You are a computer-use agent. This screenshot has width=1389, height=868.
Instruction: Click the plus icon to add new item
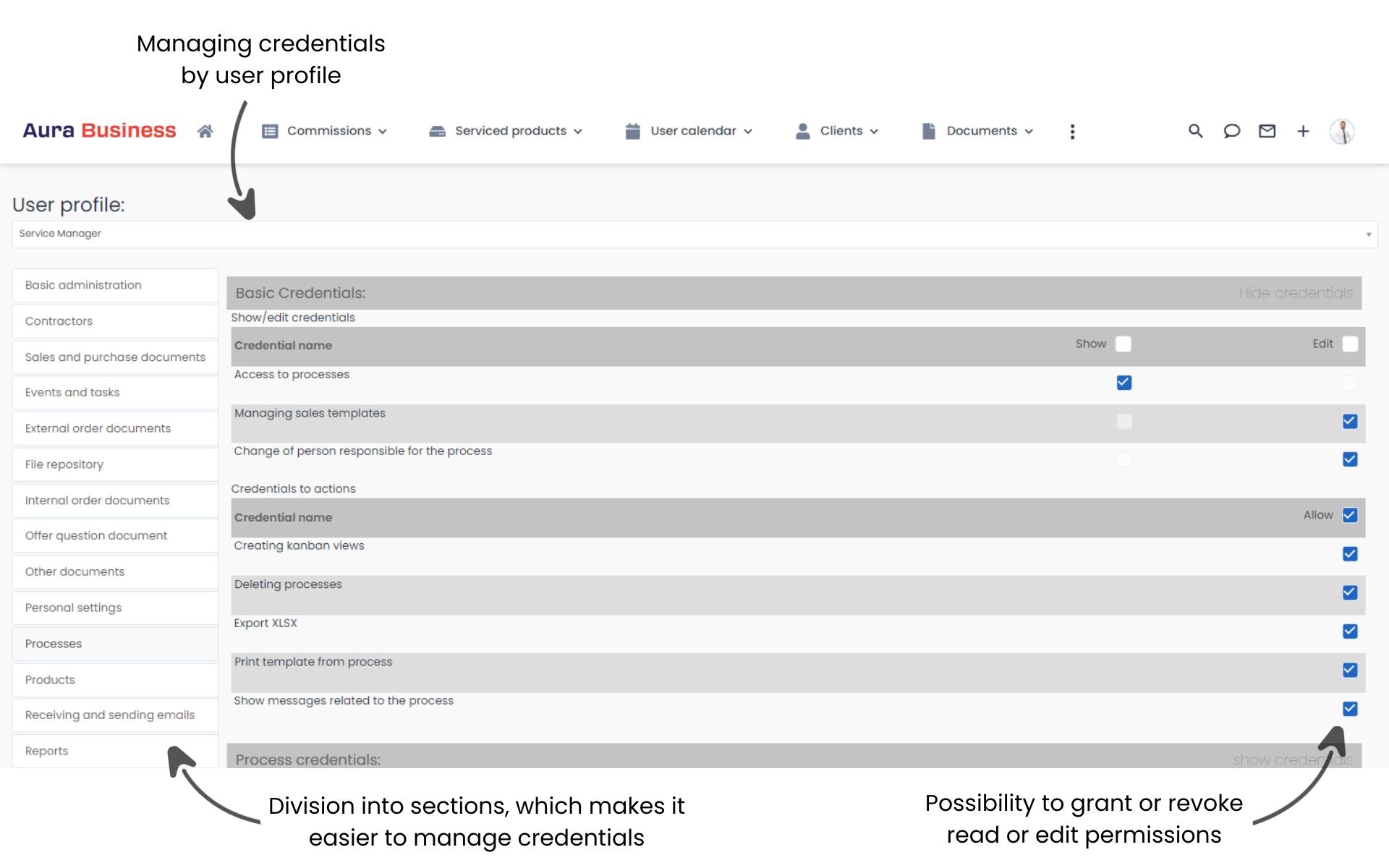[x=1302, y=131]
